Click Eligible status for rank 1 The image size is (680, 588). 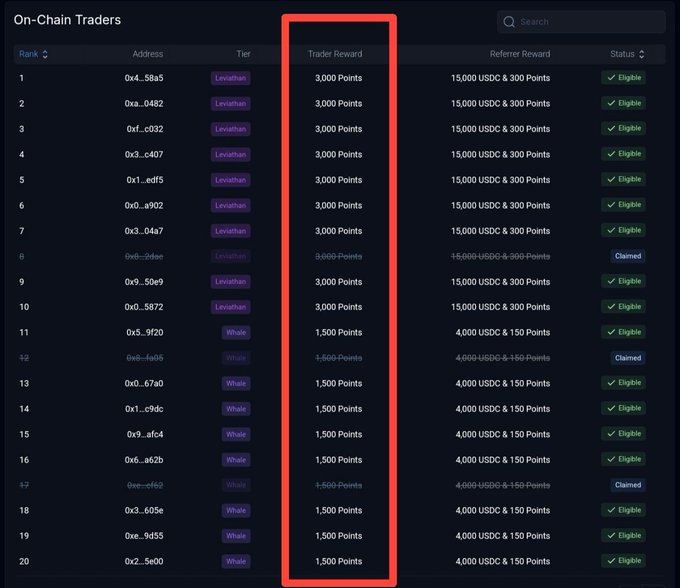click(x=623, y=78)
